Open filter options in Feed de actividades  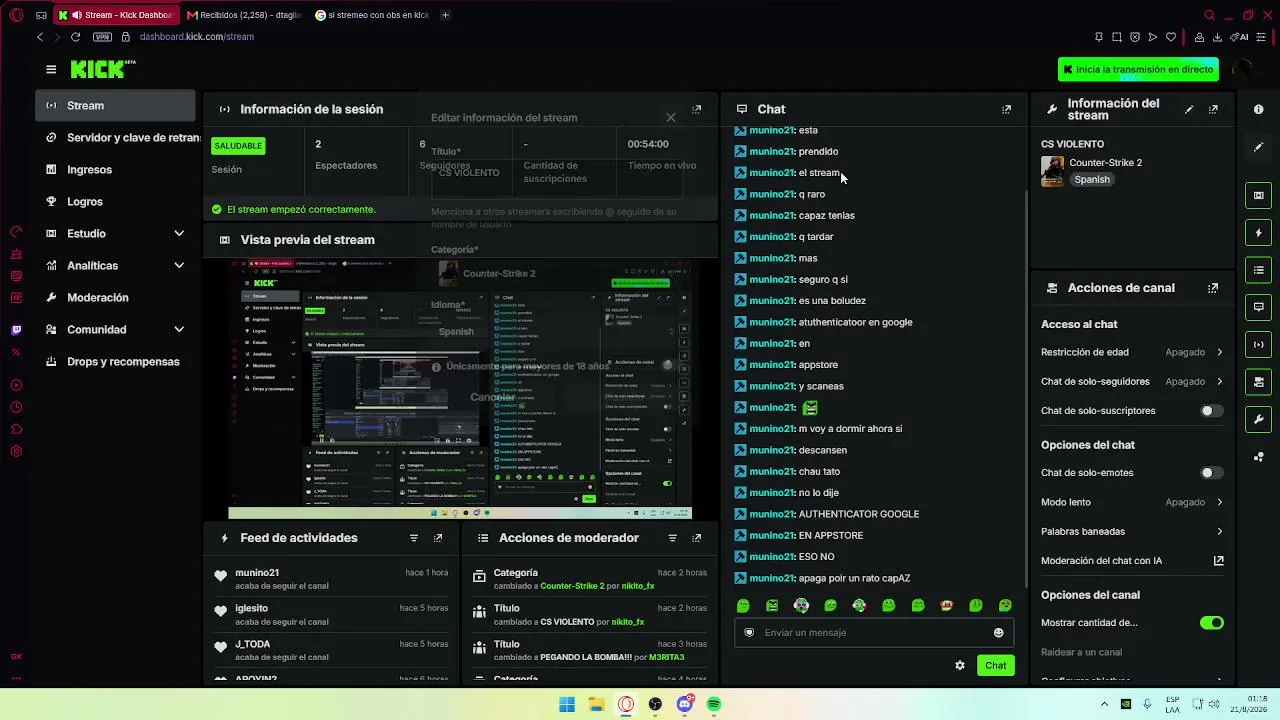click(x=414, y=538)
